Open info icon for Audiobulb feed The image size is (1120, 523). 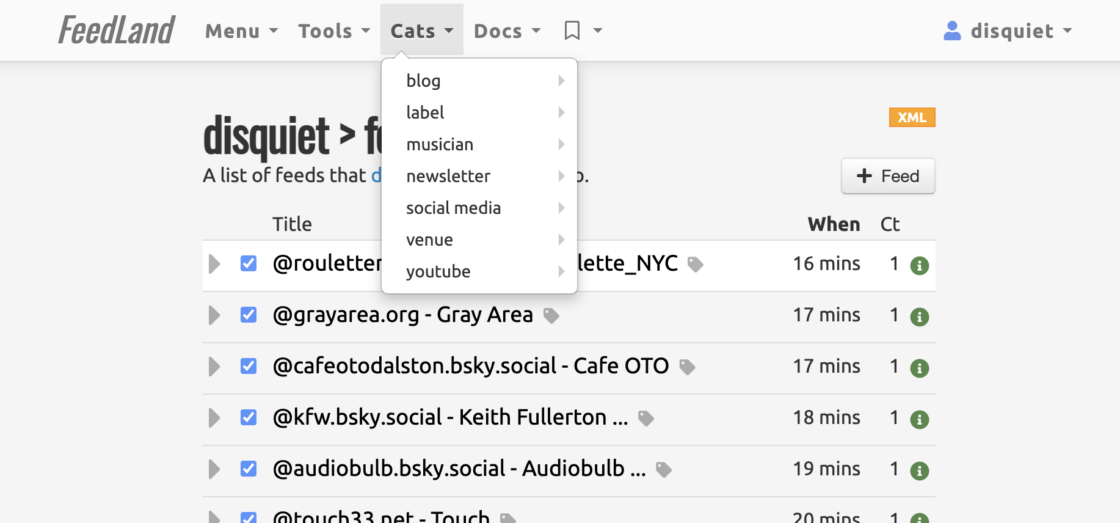coord(919,471)
